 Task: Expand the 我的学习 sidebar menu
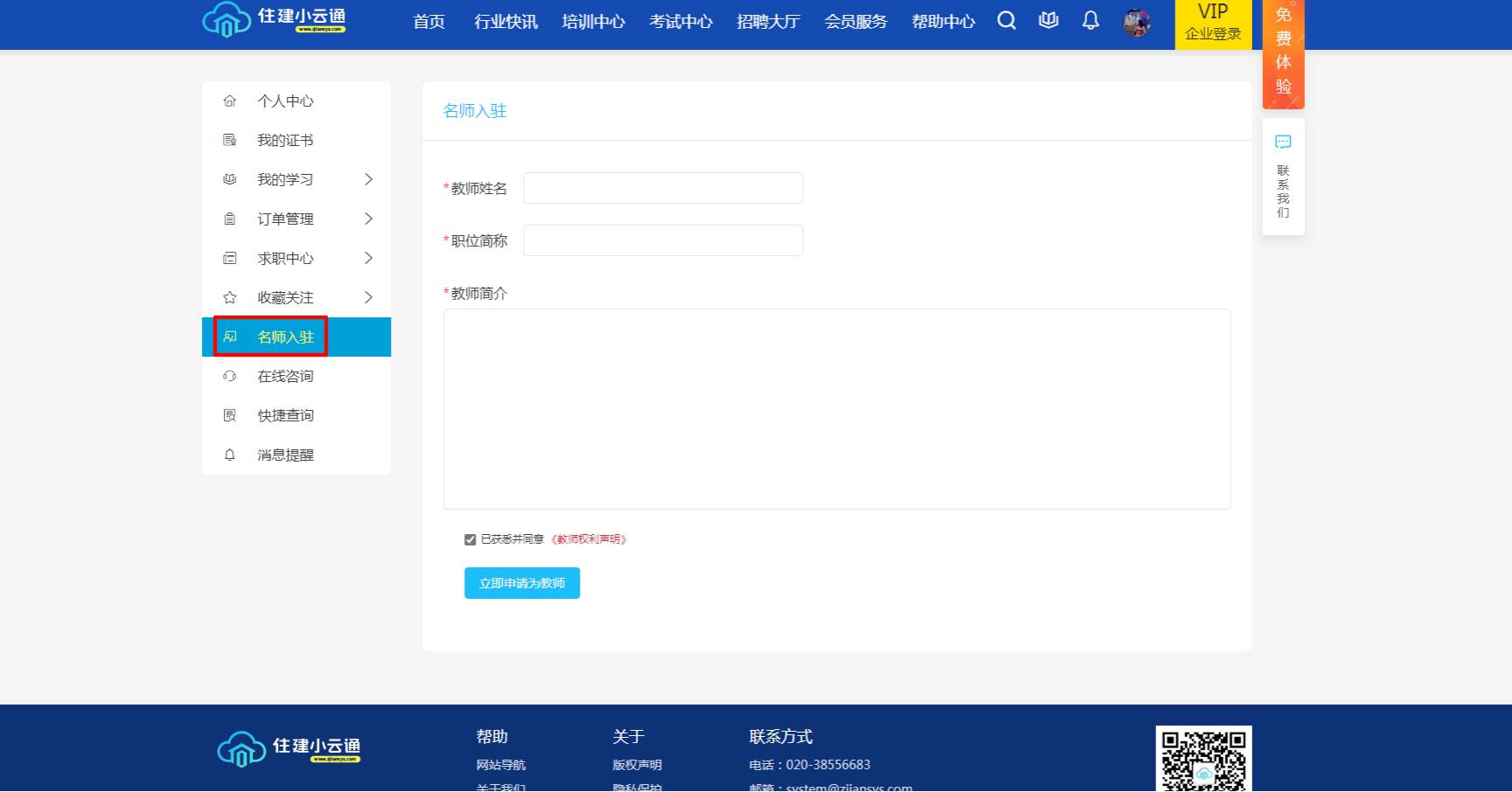tap(368, 179)
